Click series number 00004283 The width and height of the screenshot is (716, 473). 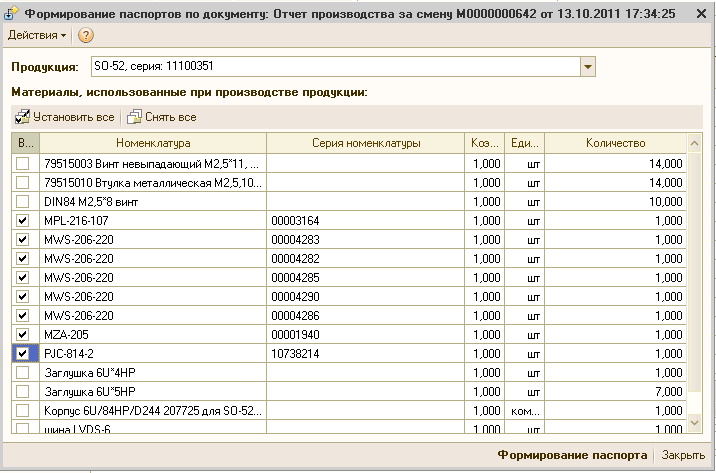pyautogui.click(x=295, y=240)
